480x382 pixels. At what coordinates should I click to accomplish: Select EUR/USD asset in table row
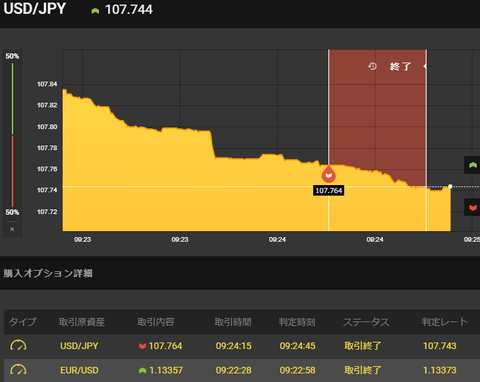coord(79,370)
